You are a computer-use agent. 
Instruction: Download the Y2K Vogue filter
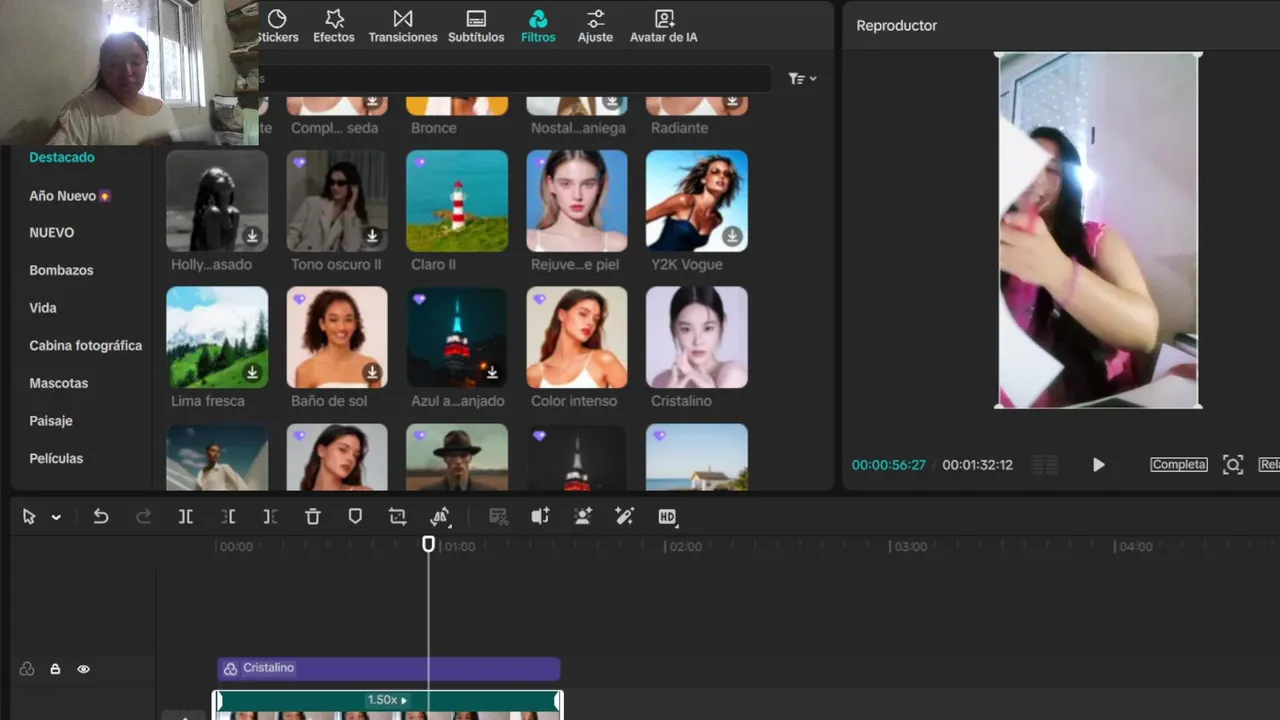pos(732,236)
